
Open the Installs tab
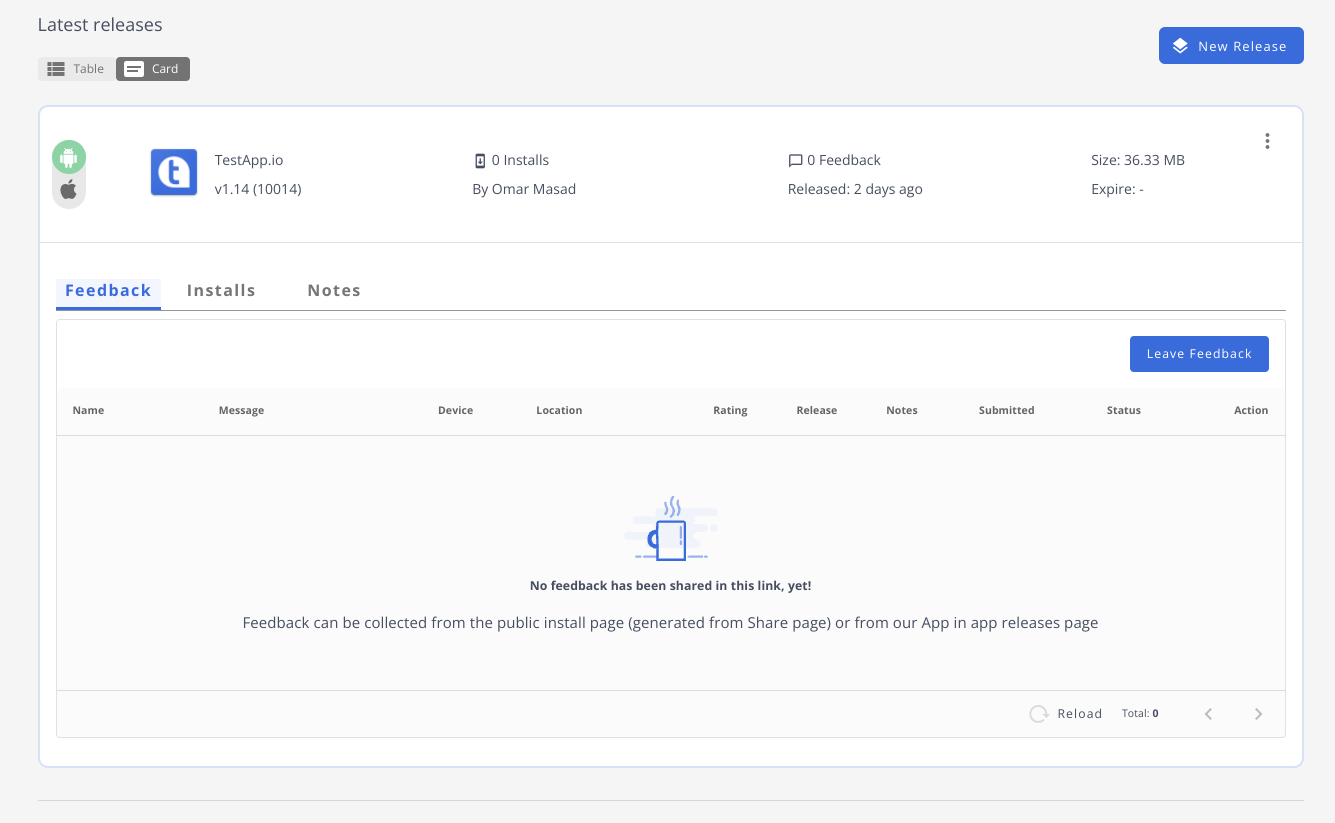tap(221, 290)
